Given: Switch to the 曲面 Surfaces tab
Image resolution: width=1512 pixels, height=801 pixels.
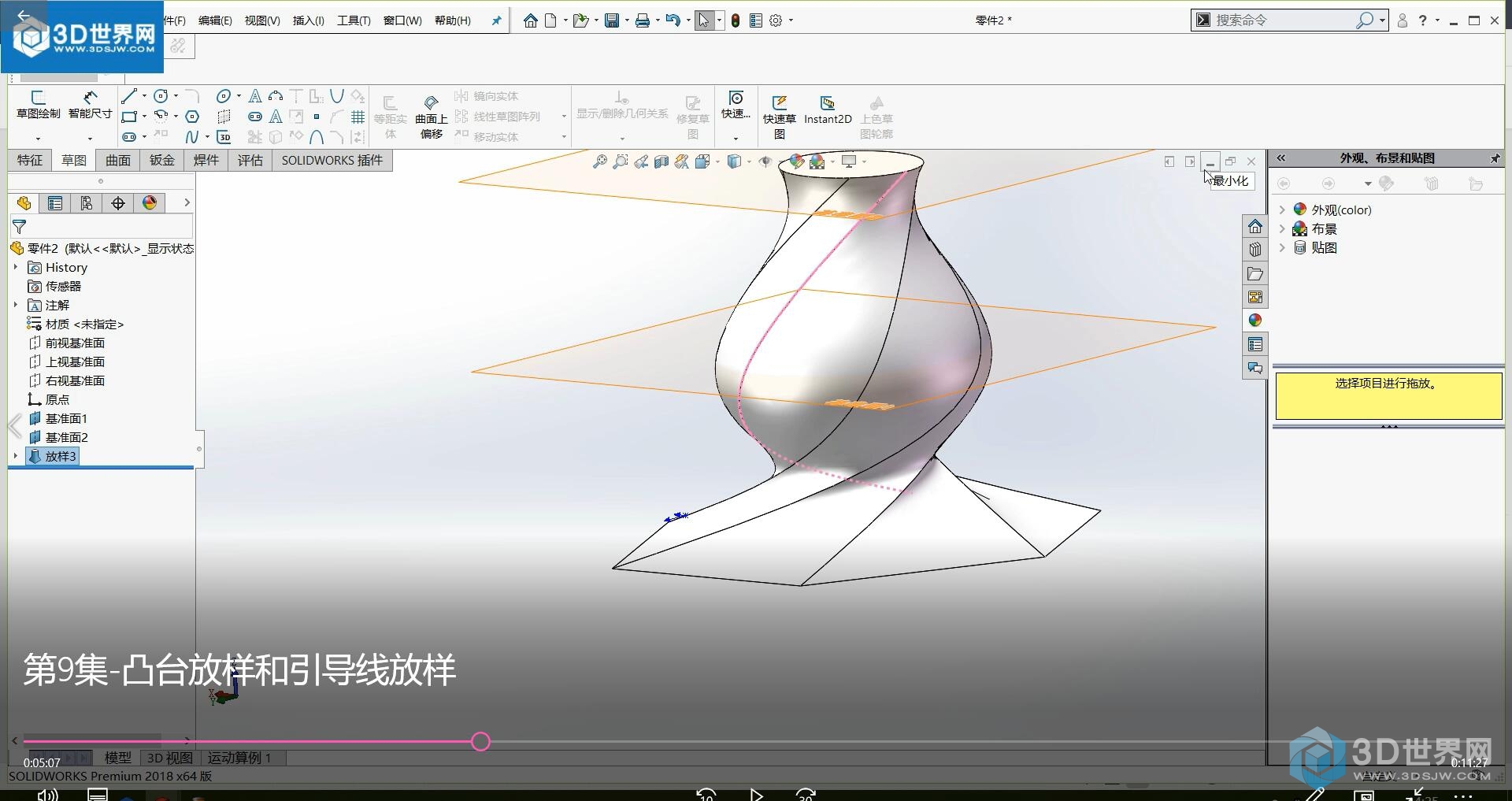Looking at the screenshot, I should point(118,161).
